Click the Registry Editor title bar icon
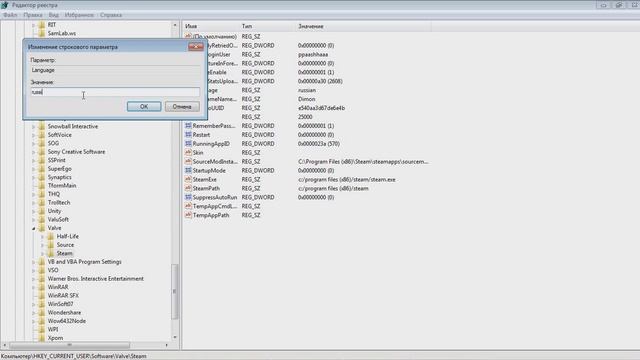640x360 pixels. (x=4, y=5)
